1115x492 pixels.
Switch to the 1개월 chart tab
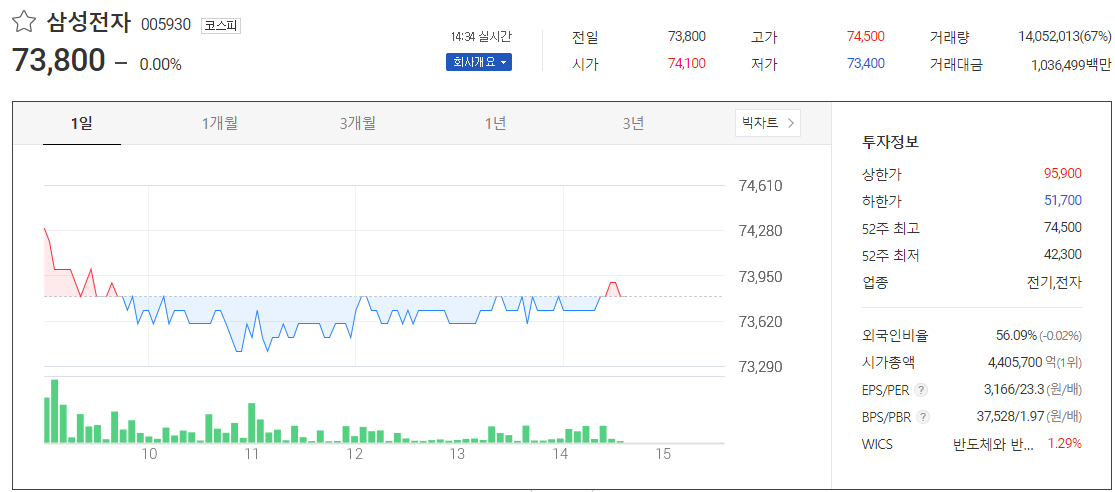click(x=220, y=123)
